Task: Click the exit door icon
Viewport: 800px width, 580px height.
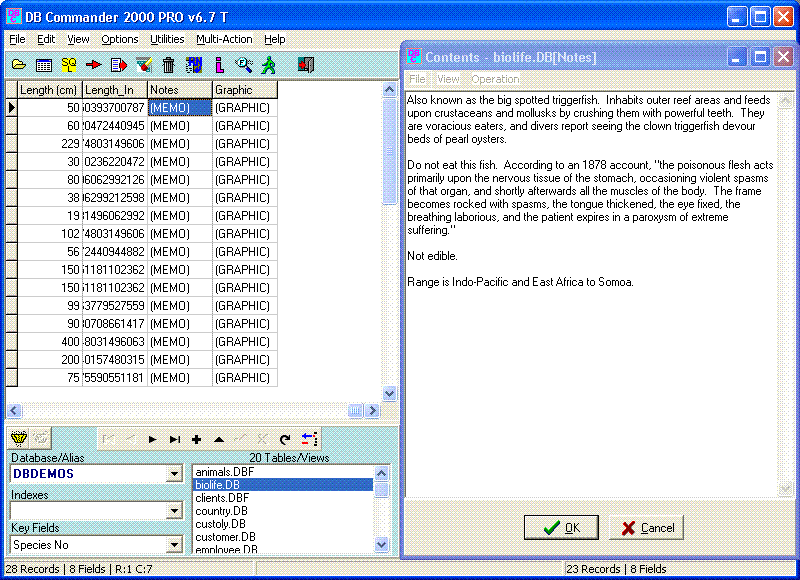Action: 306,65
